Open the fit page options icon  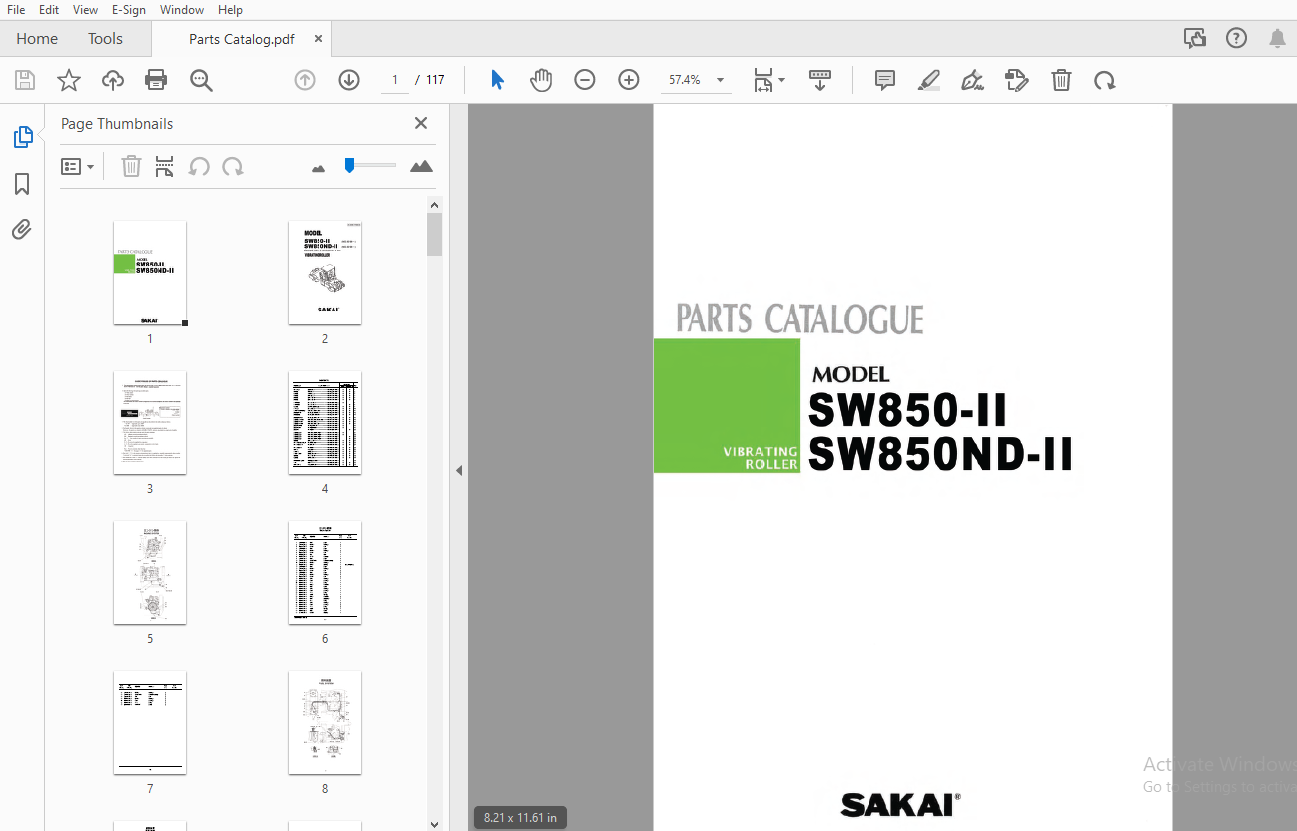(x=768, y=80)
